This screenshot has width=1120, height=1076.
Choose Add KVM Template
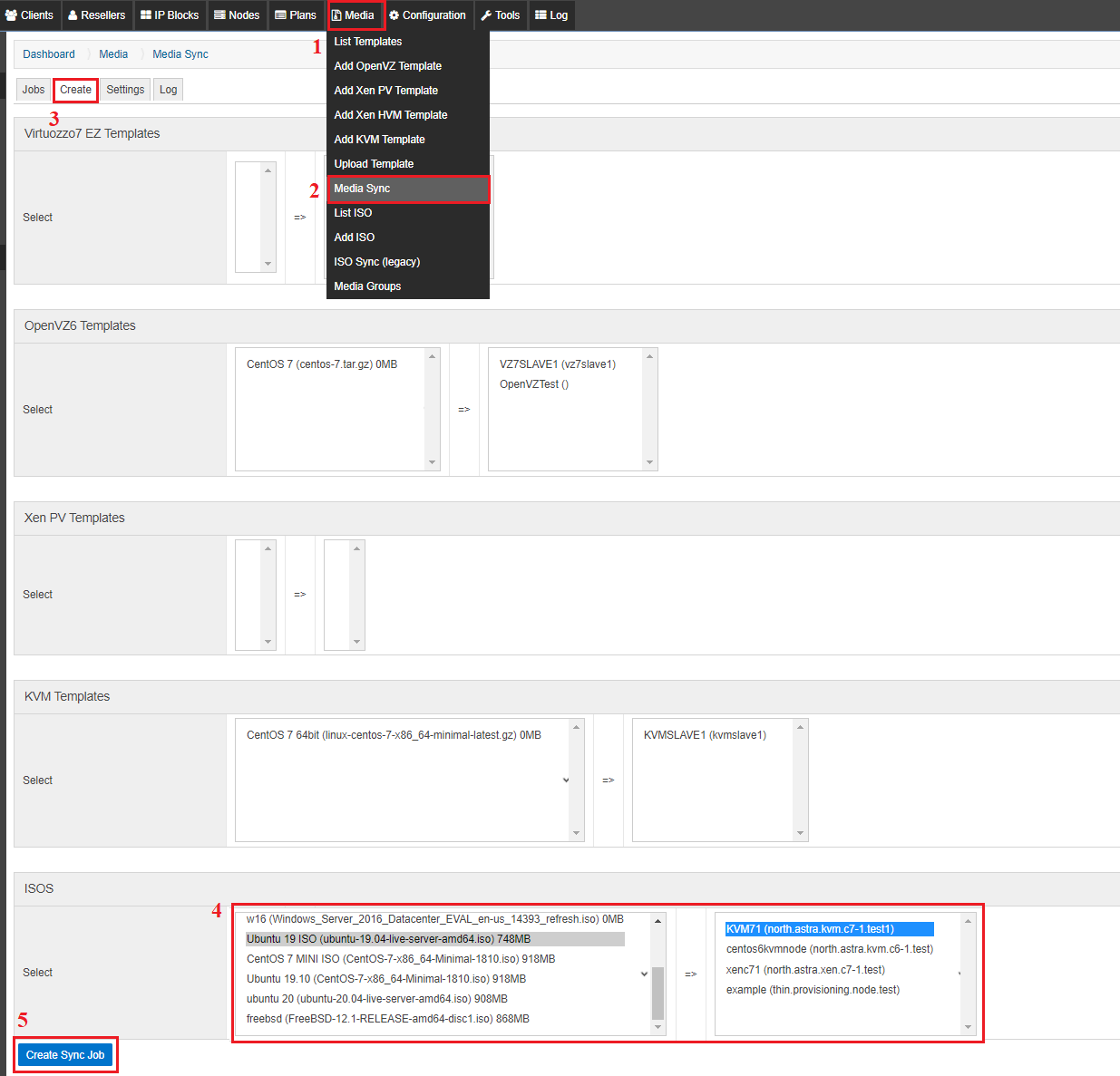point(408,140)
